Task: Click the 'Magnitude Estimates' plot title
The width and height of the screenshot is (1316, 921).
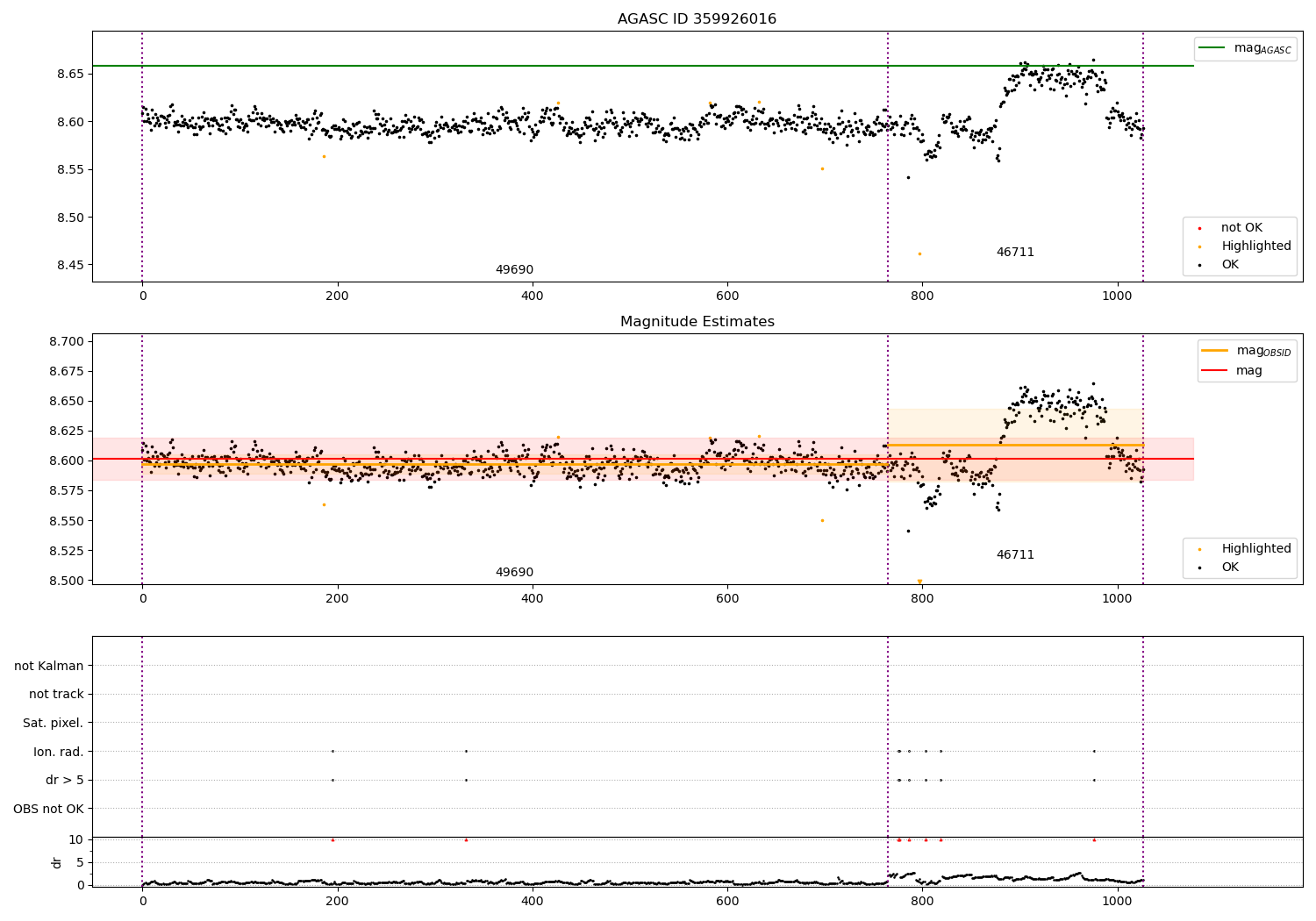Action: click(x=697, y=322)
